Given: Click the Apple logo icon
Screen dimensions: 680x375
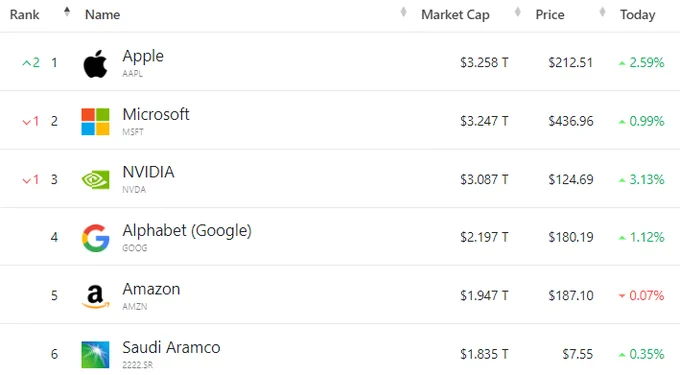Looking at the screenshot, I should (x=95, y=64).
